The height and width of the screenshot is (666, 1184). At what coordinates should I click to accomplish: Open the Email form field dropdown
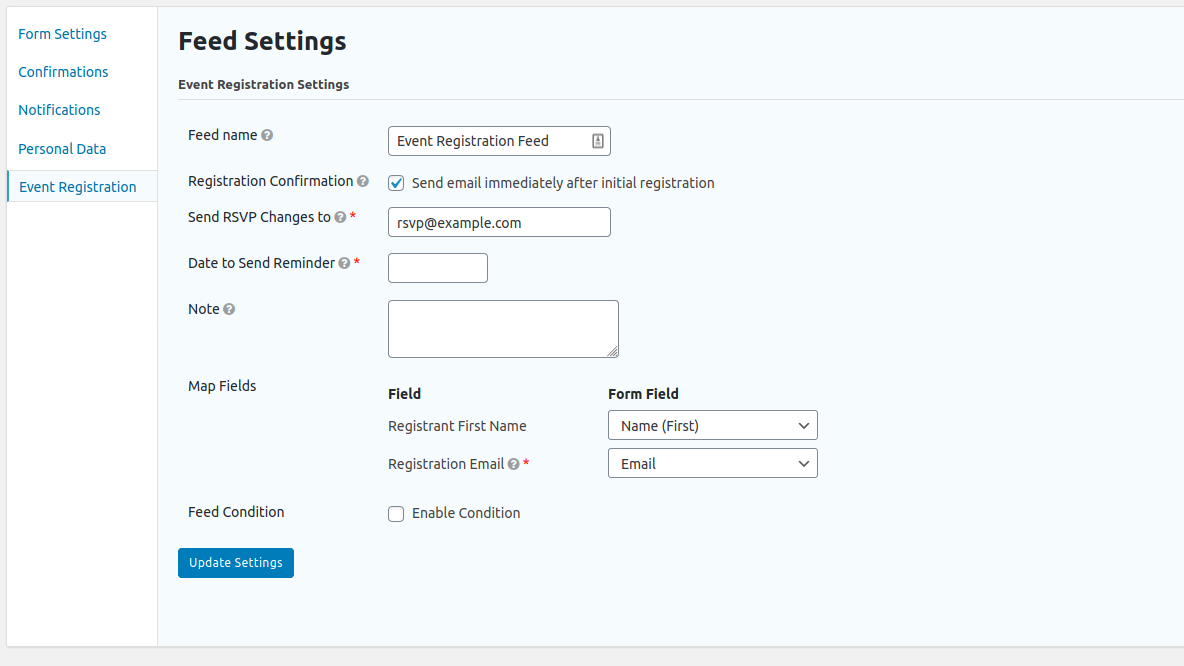712,463
